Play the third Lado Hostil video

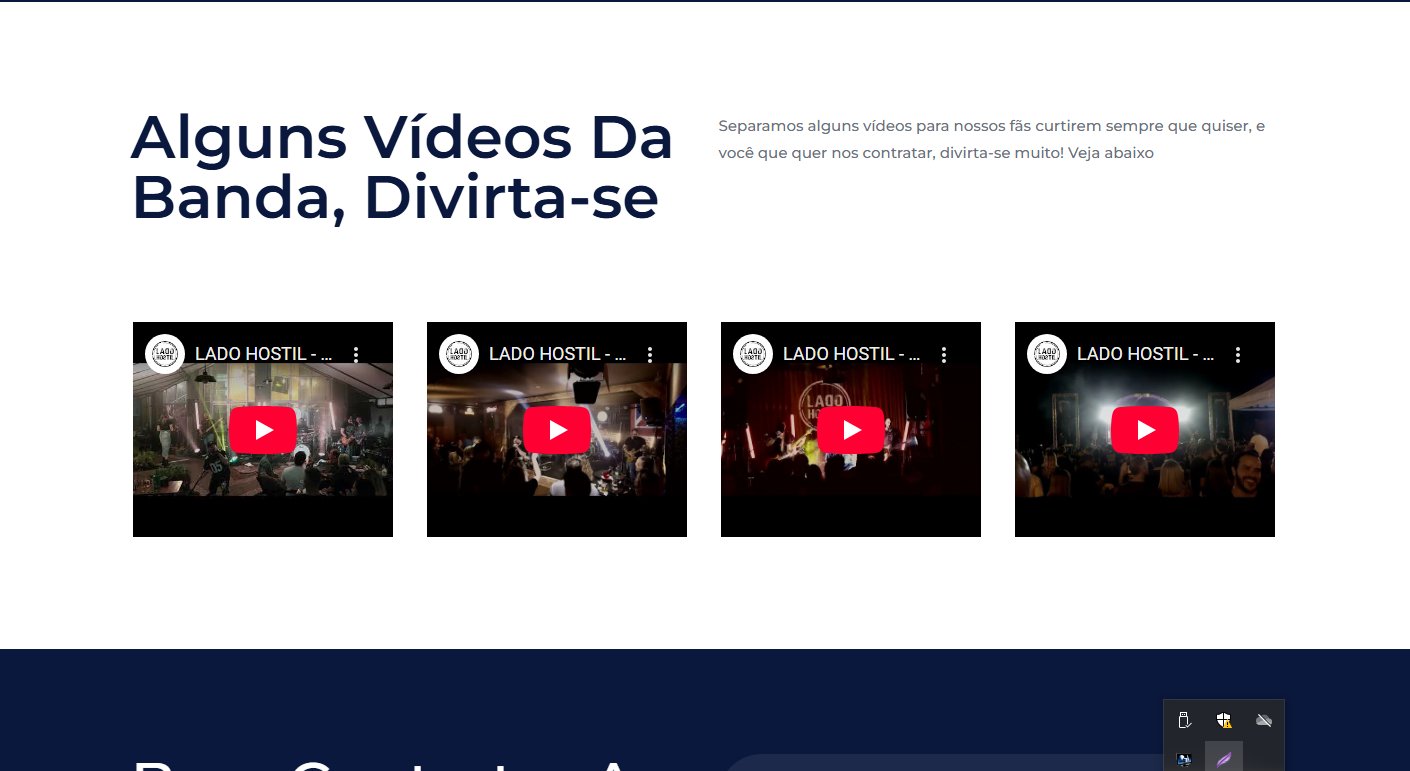tap(851, 430)
